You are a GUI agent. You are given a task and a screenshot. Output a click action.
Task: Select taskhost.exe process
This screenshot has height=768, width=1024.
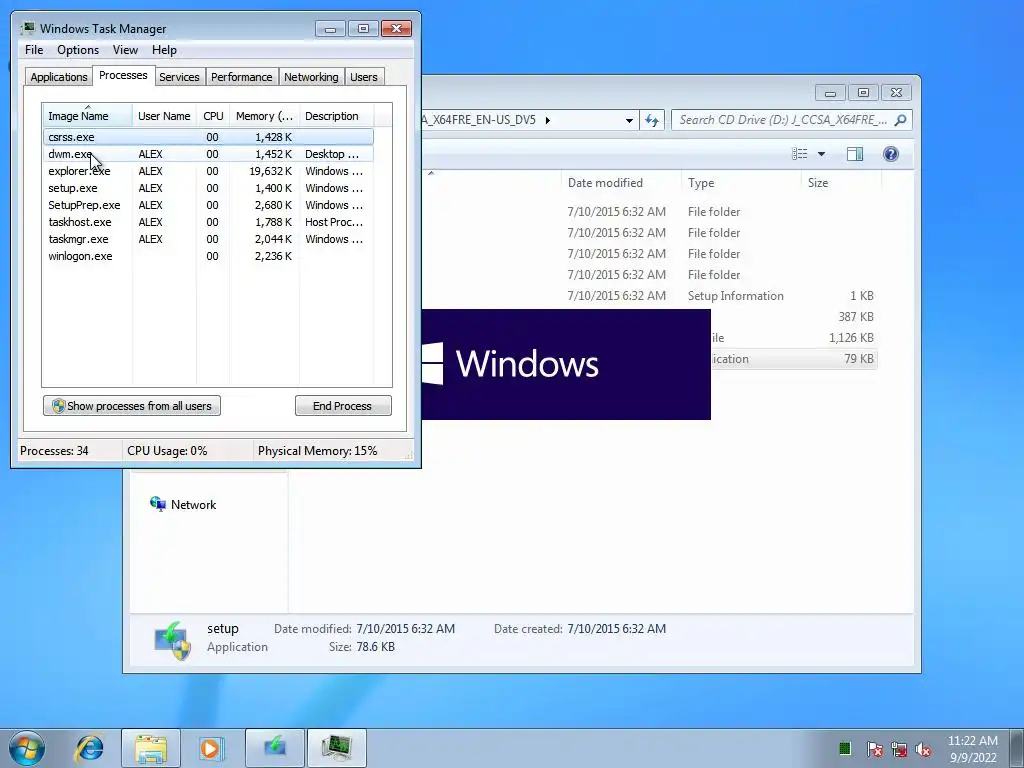coord(208,222)
